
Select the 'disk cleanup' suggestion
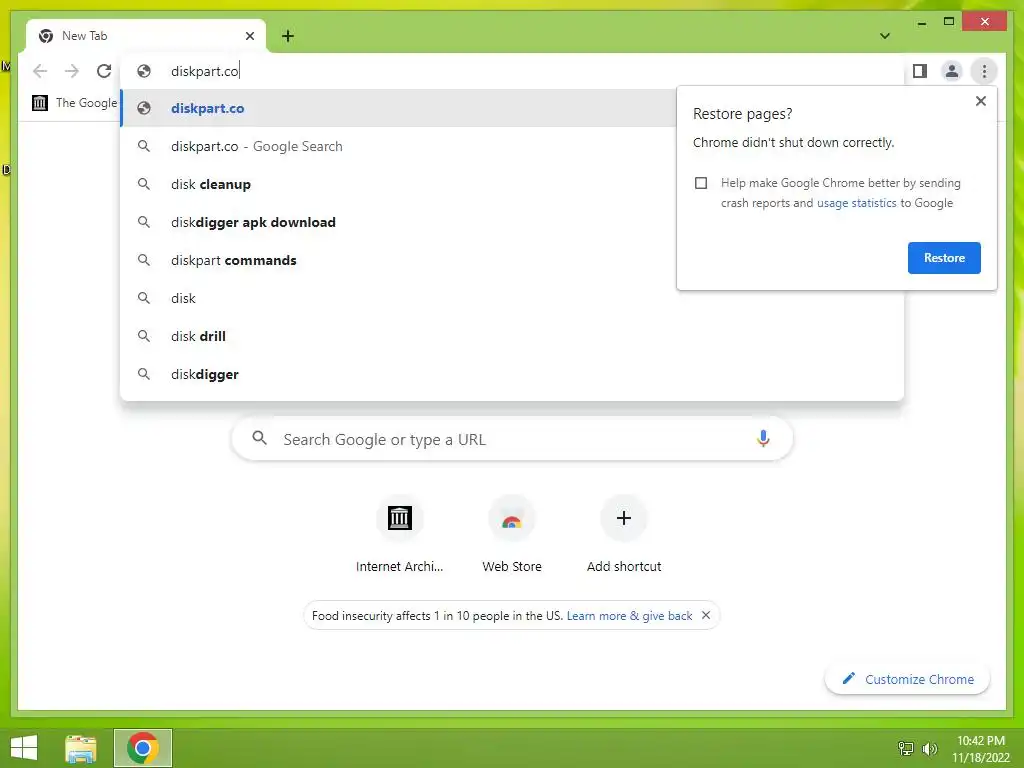398,184
